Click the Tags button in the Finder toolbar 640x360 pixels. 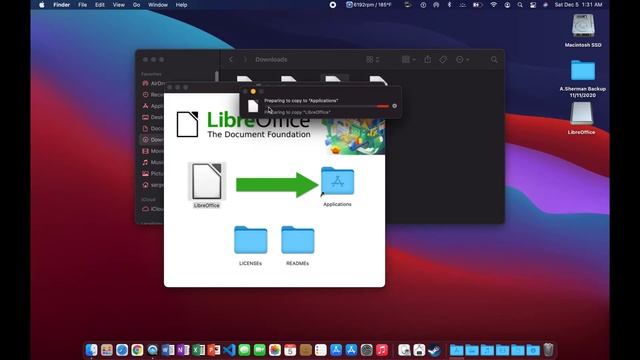click(x=443, y=60)
